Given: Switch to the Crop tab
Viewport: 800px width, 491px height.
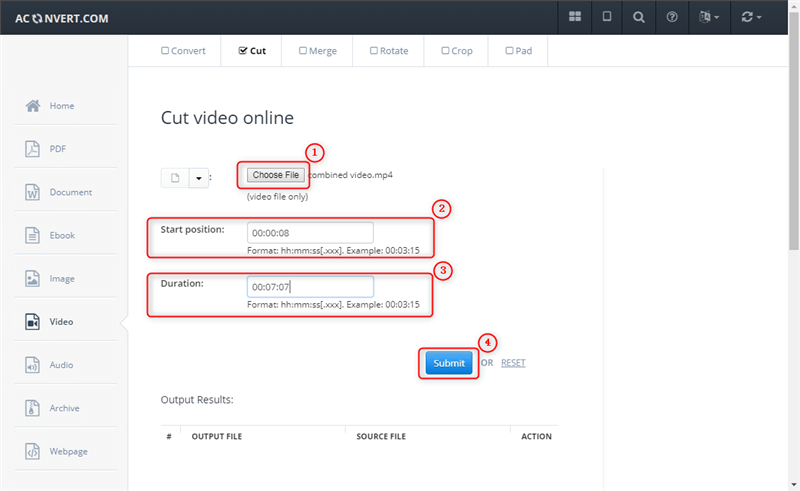Looking at the screenshot, I should (459, 51).
